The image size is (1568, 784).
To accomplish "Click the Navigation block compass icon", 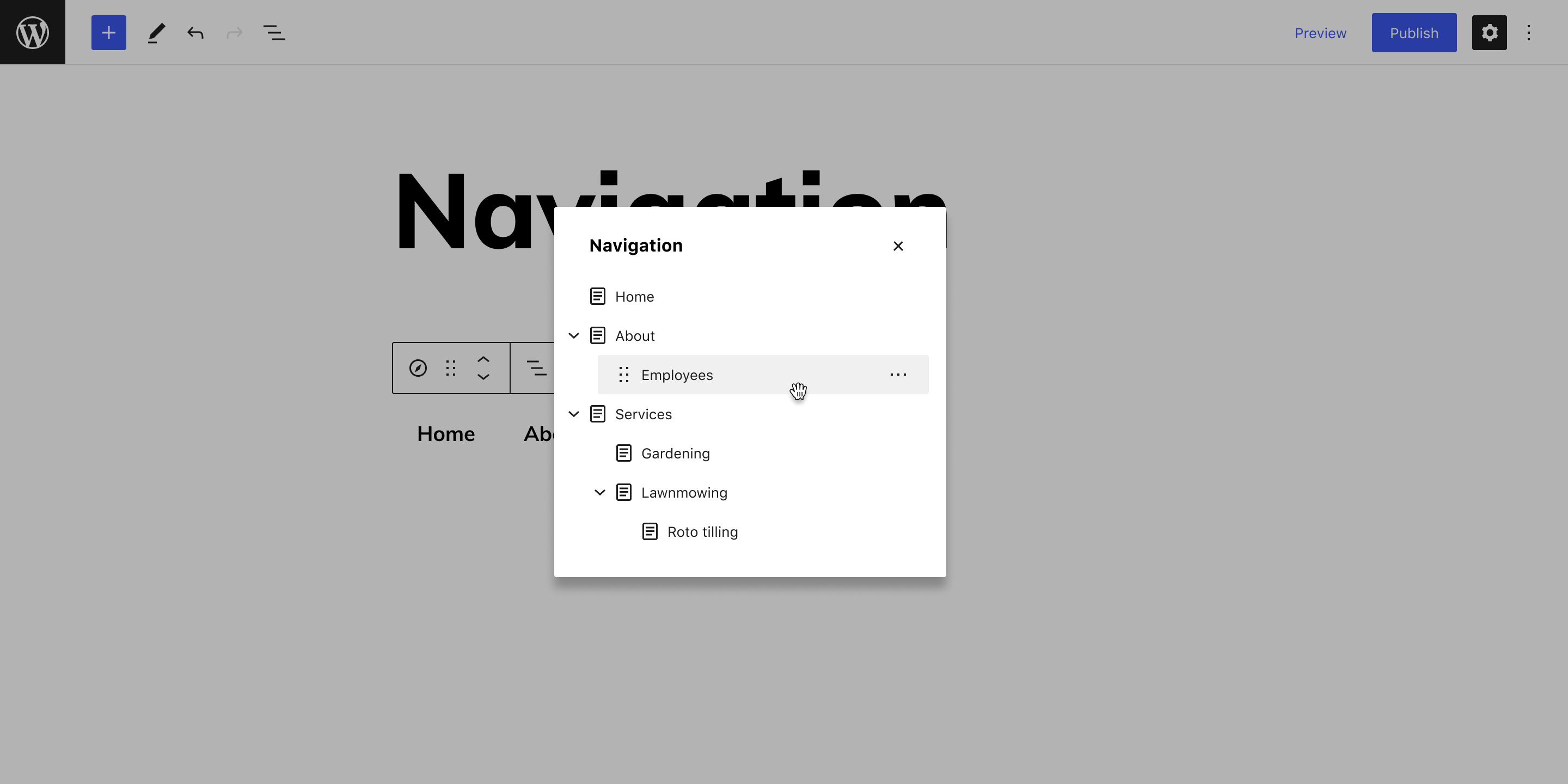I will pos(418,368).
